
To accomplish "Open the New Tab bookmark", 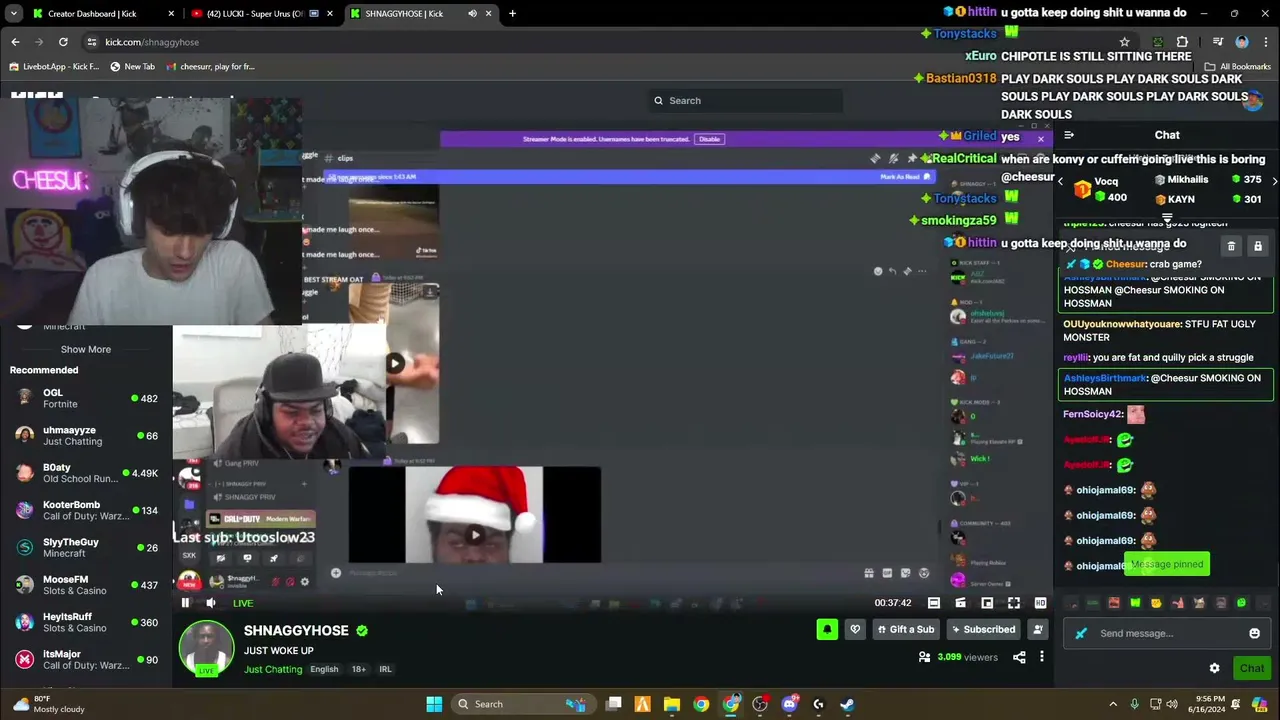I will point(132,67).
